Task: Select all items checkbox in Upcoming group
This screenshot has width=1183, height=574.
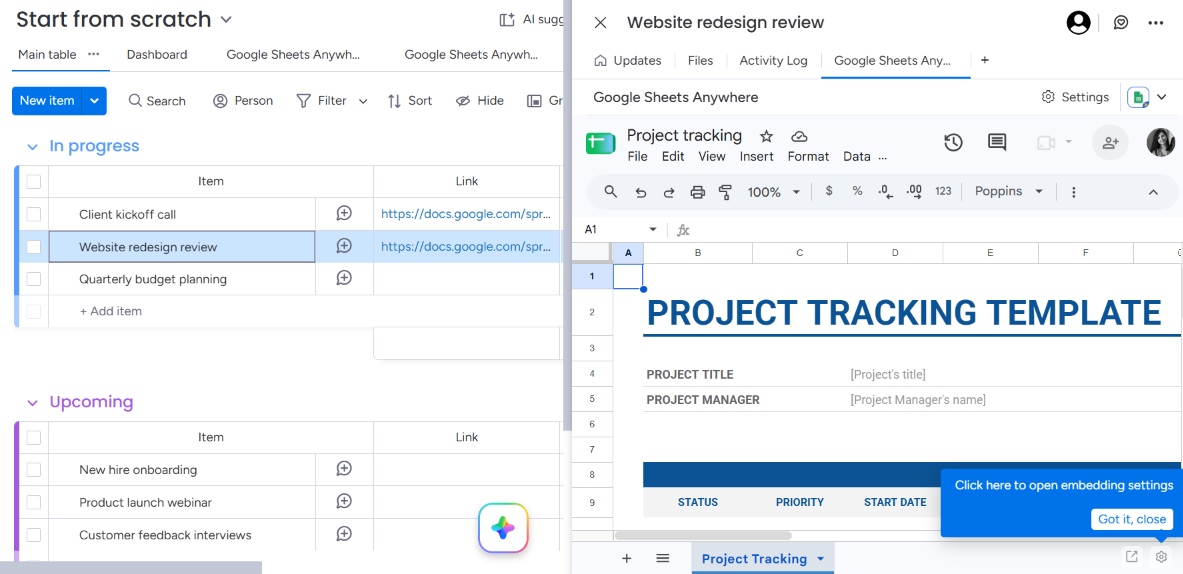Action: [33, 437]
